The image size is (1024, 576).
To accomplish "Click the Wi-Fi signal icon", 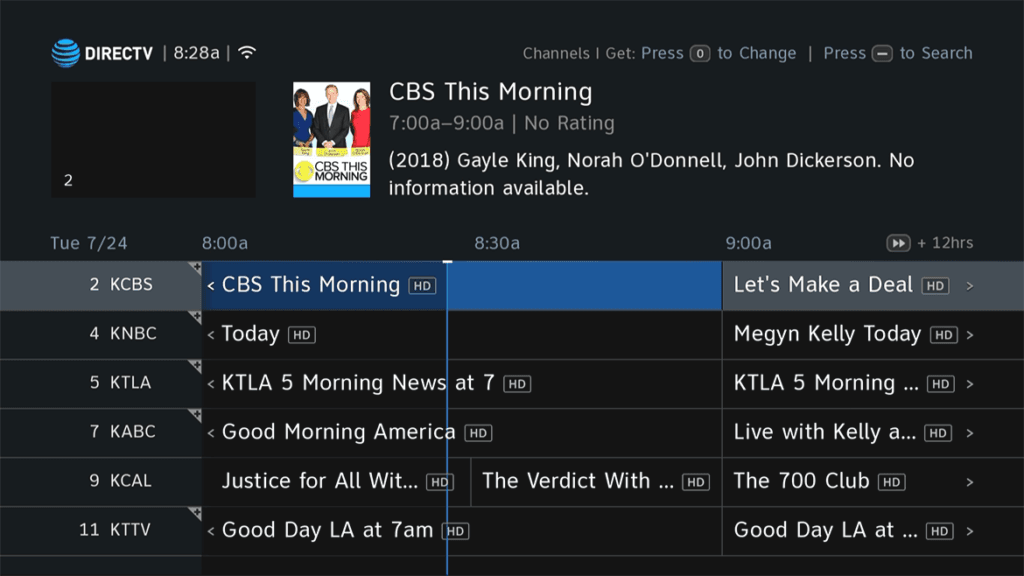I will [x=247, y=52].
